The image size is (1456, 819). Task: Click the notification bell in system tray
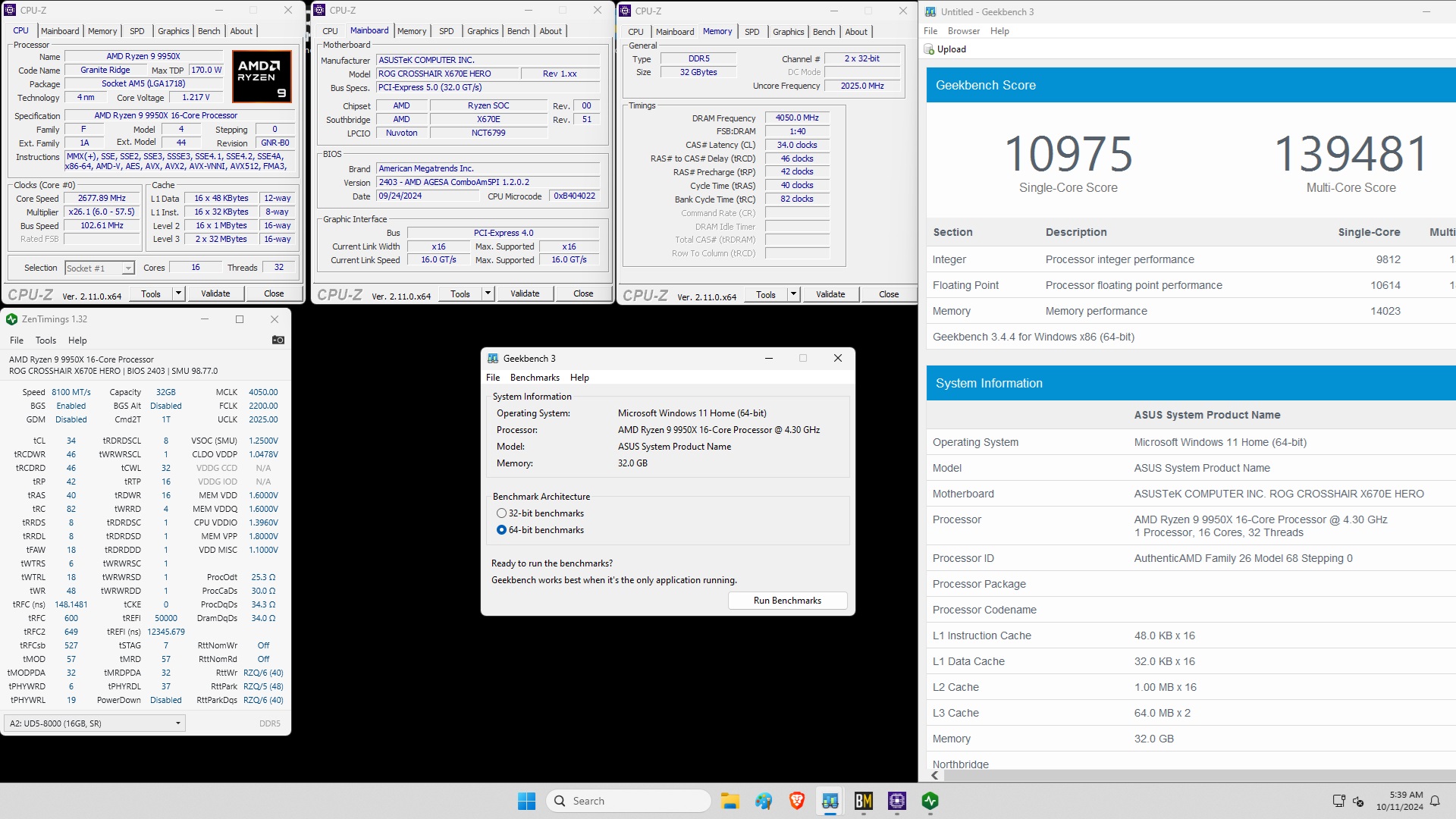[x=1435, y=801]
